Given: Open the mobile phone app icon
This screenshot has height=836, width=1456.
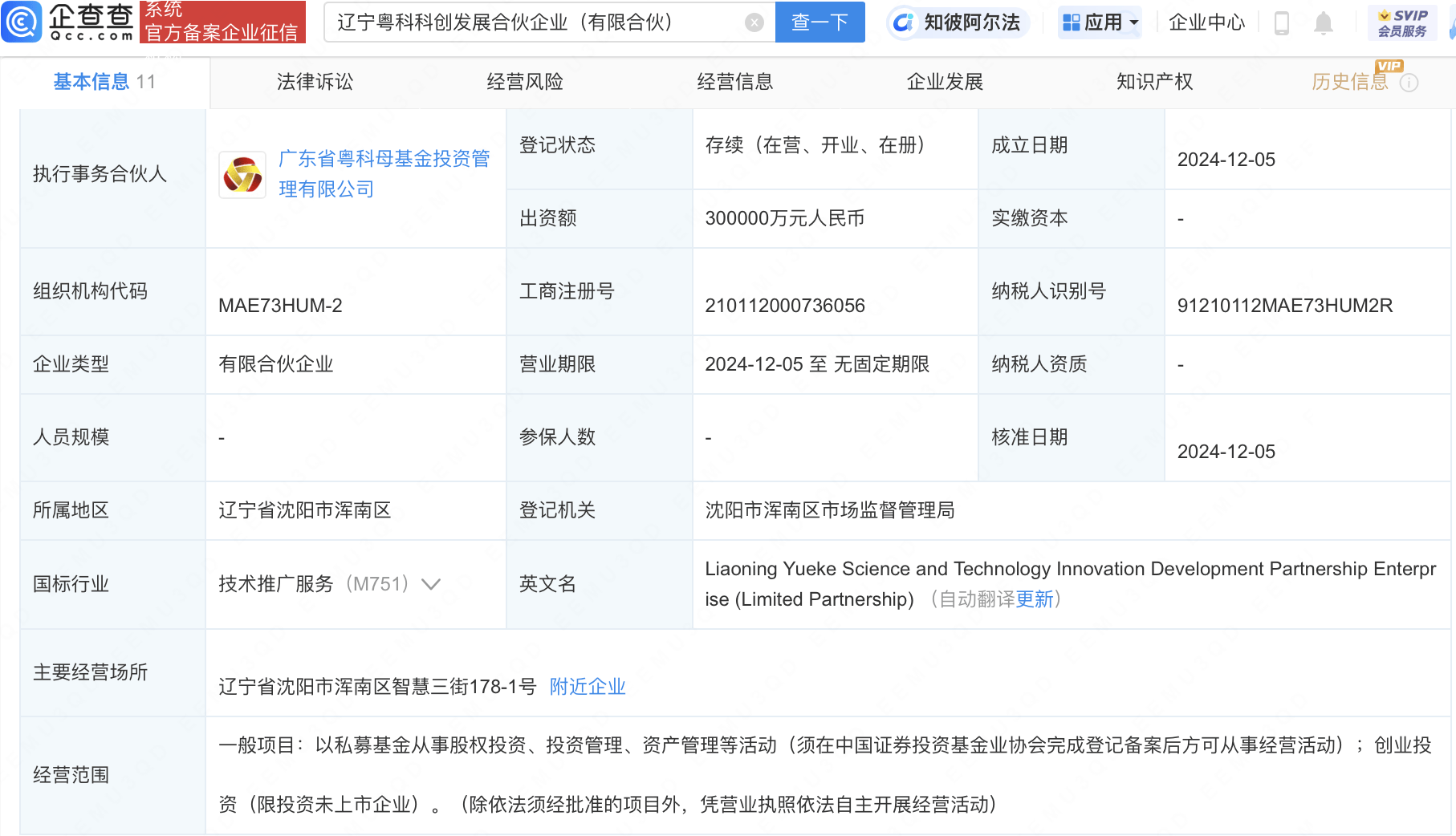Looking at the screenshot, I should 1282,23.
